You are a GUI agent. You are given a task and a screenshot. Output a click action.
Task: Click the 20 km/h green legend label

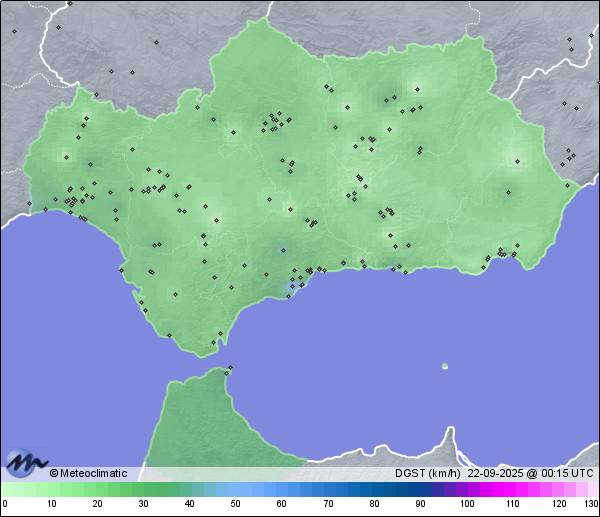coord(97,504)
